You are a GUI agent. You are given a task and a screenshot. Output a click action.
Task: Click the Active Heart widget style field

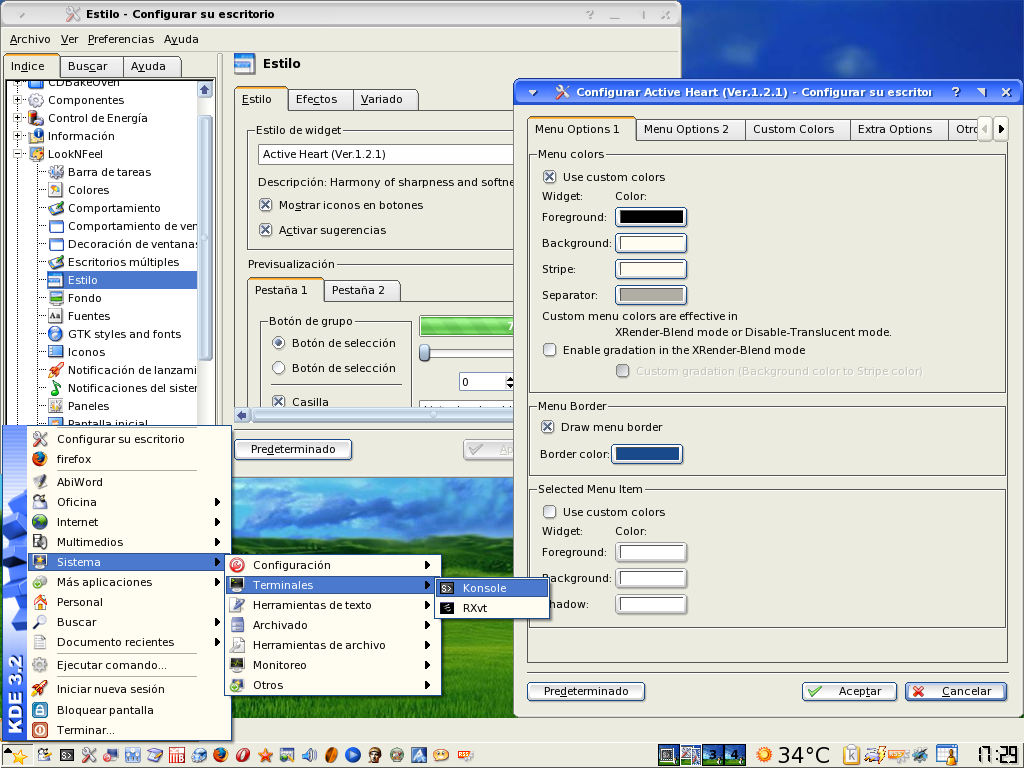click(x=385, y=154)
